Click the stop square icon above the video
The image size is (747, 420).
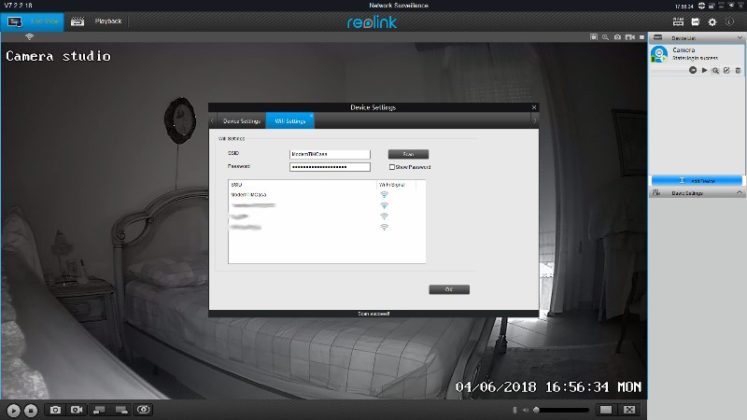click(642, 37)
